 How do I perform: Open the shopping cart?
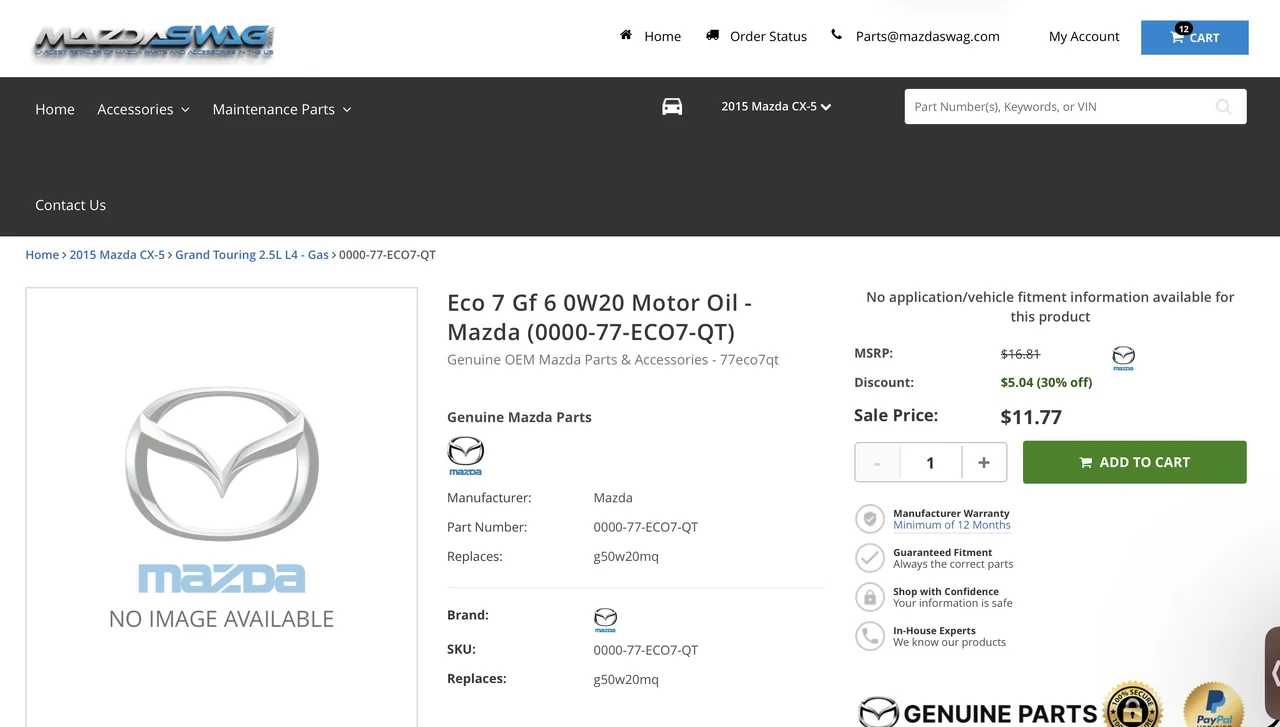pyautogui.click(x=1194, y=37)
